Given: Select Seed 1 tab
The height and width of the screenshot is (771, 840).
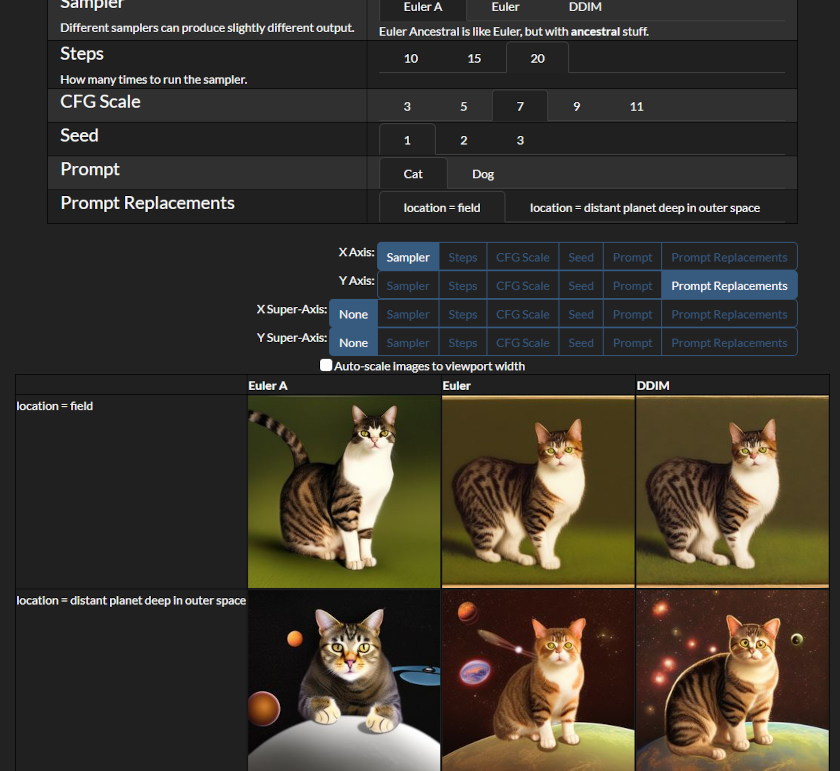Looking at the screenshot, I should (407, 140).
